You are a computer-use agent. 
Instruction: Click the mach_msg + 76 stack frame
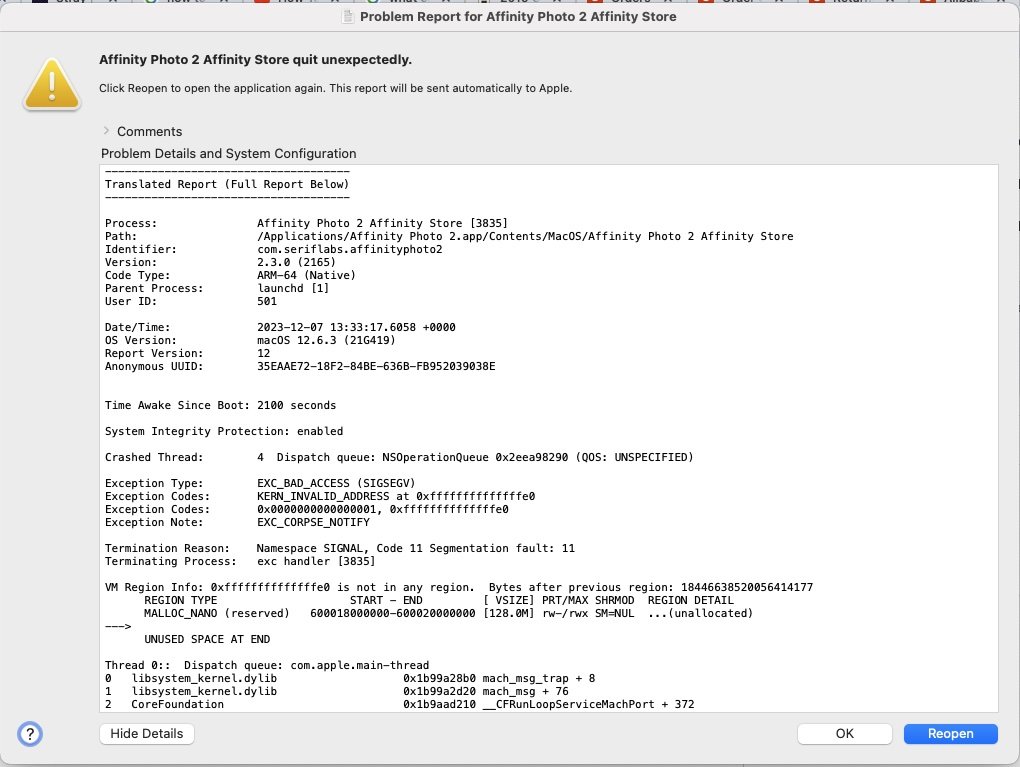pyautogui.click(x=336, y=692)
